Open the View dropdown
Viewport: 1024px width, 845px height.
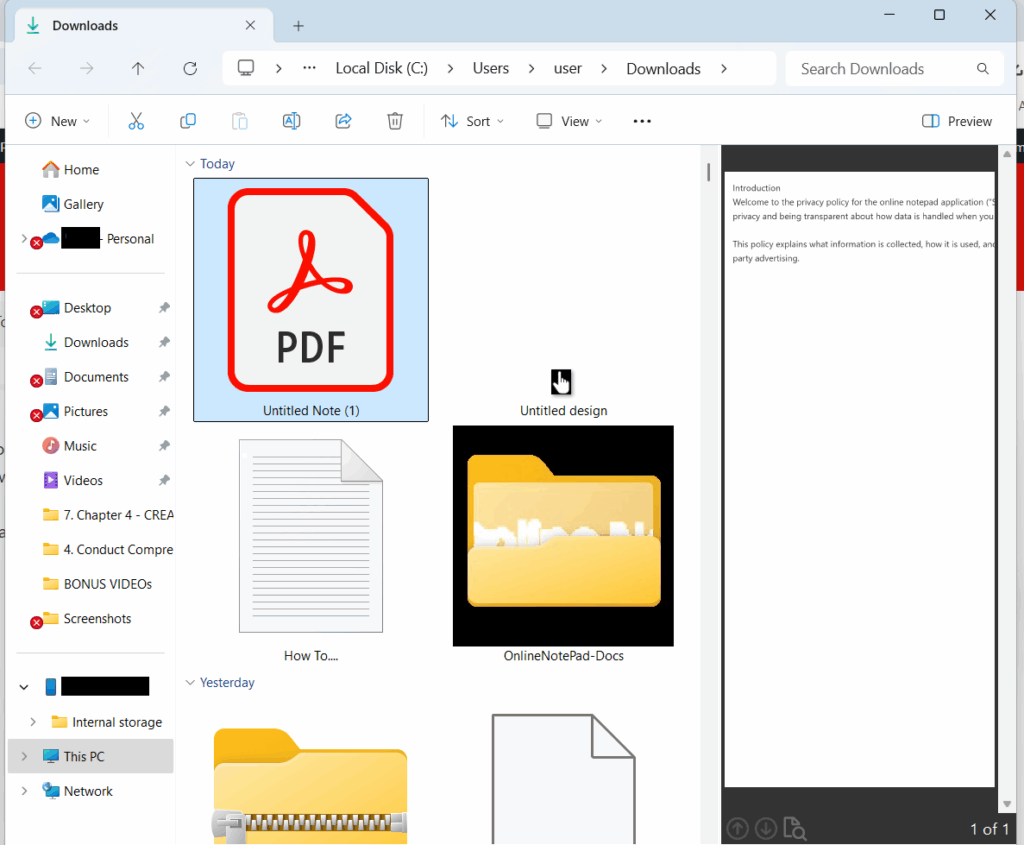pyautogui.click(x=569, y=121)
